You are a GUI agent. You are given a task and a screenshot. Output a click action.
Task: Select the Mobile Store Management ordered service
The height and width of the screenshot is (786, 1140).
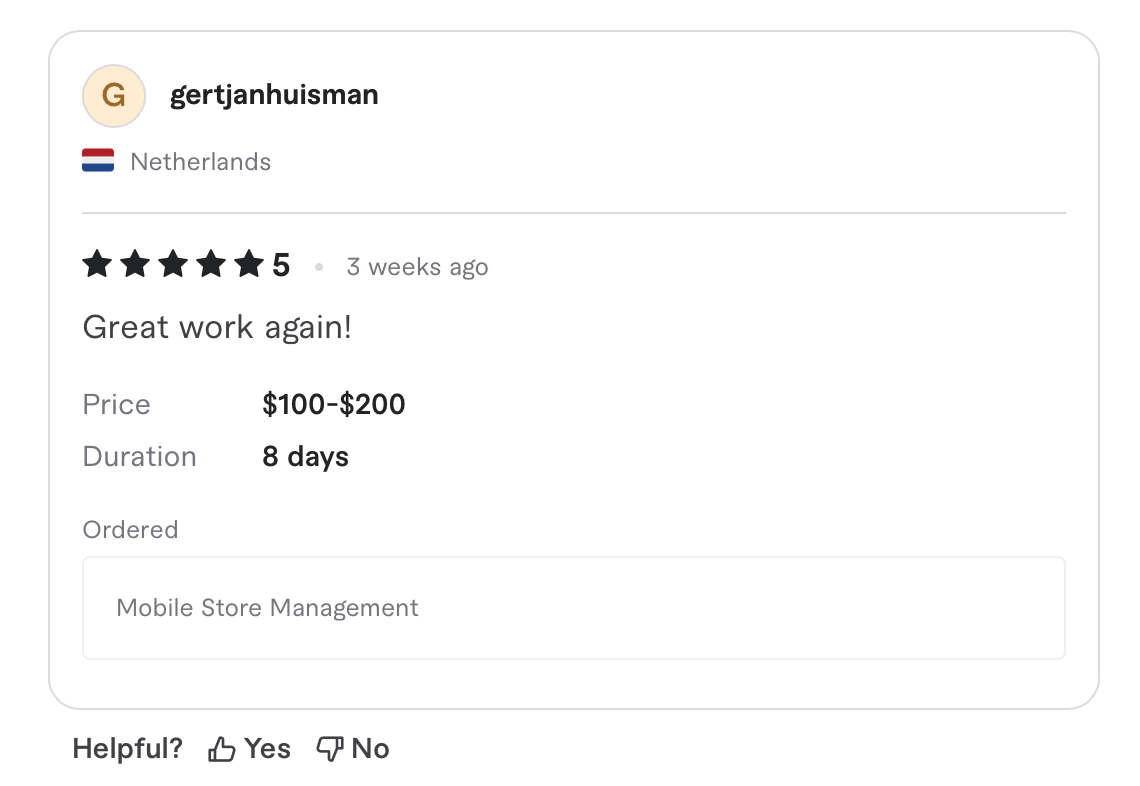point(268,607)
